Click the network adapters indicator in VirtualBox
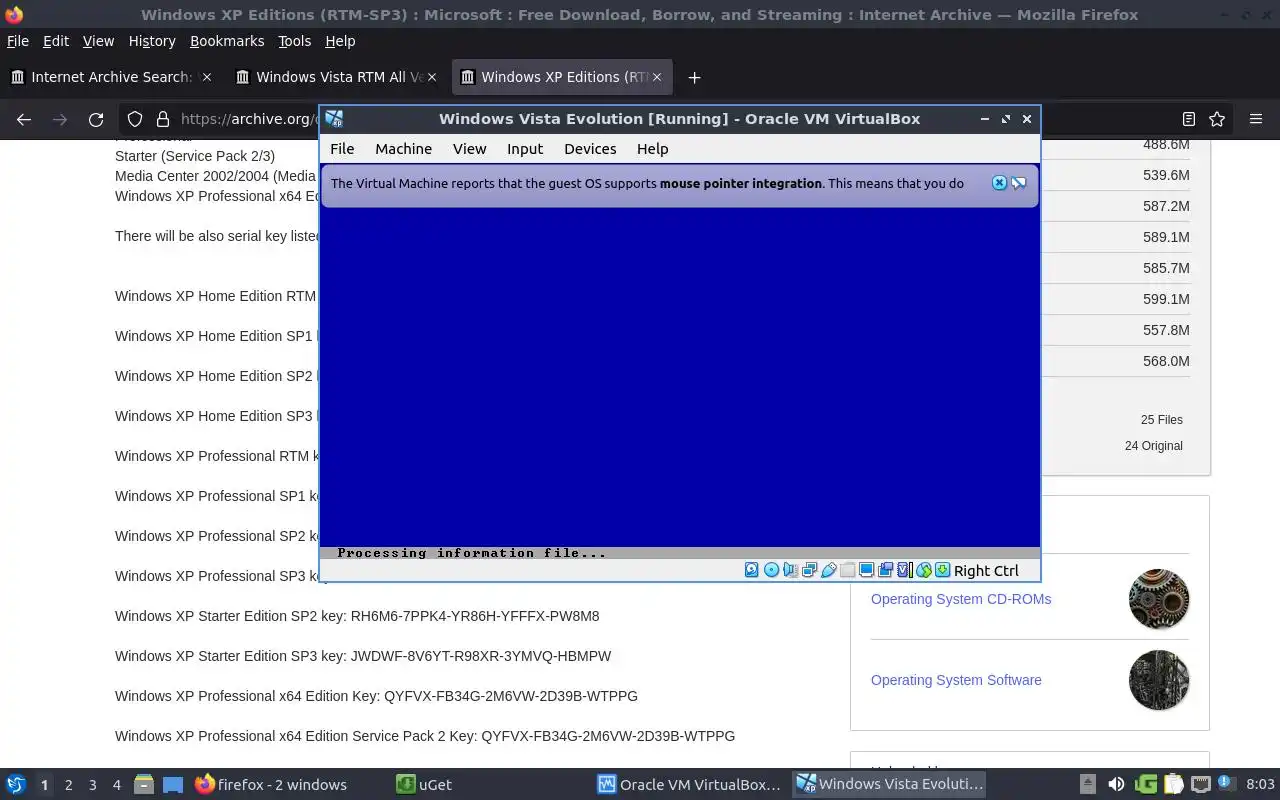The image size is (1280, 800). [809, 570]
